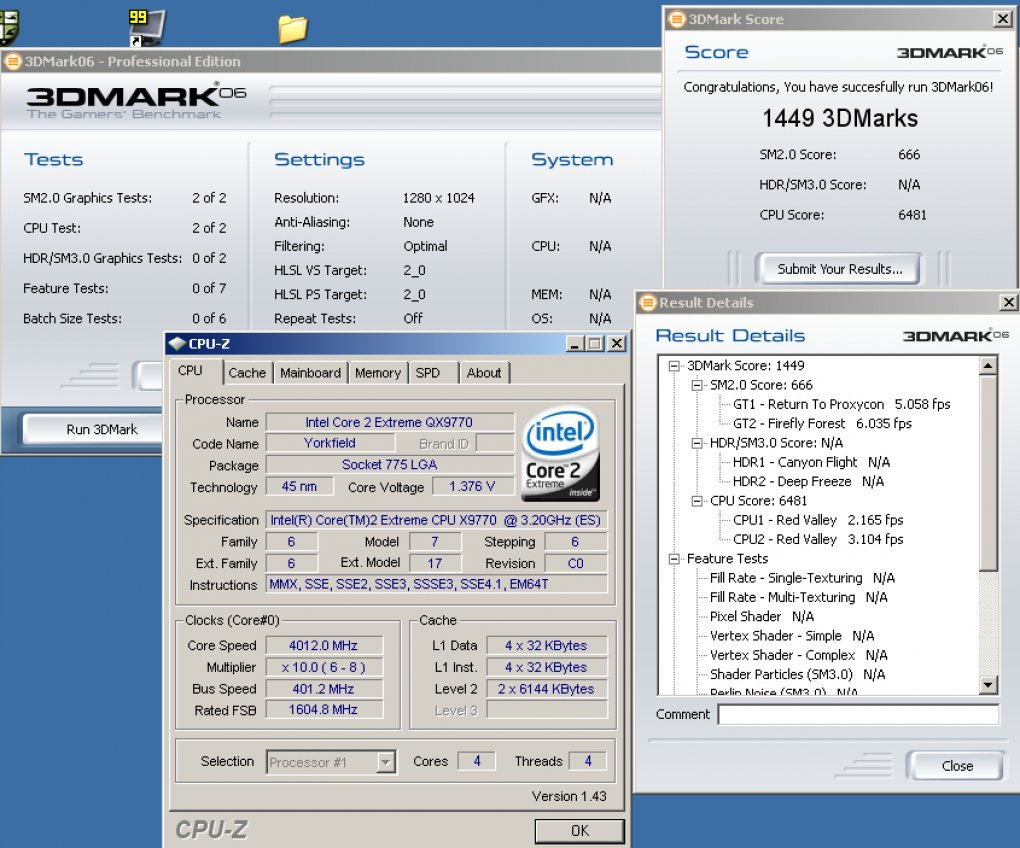Click the Comment input field
This screenshot has height=848, width=1020.
coord(858,715)
